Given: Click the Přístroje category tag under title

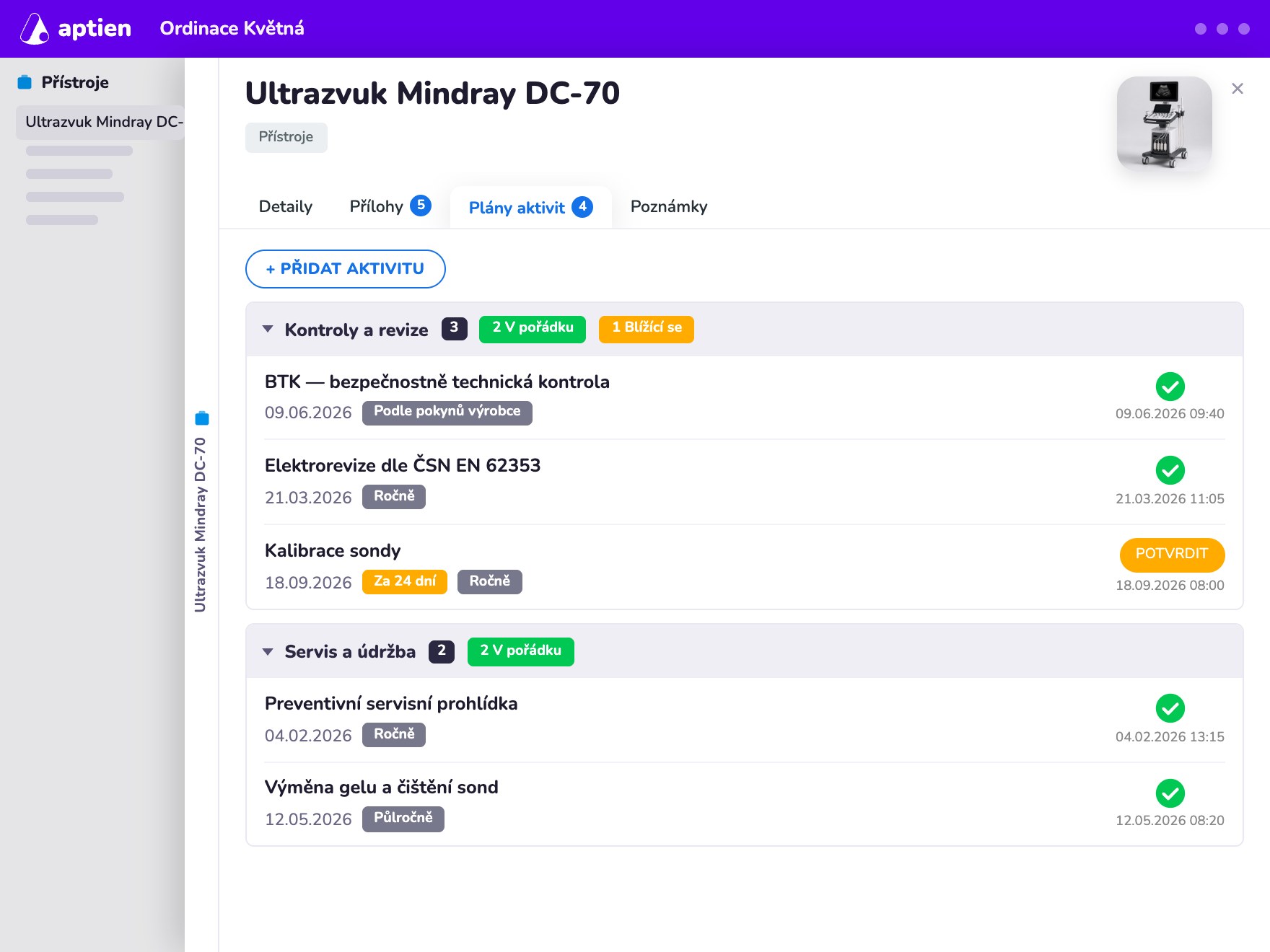Looking at the screenshot, I should [x=286, y=137].
